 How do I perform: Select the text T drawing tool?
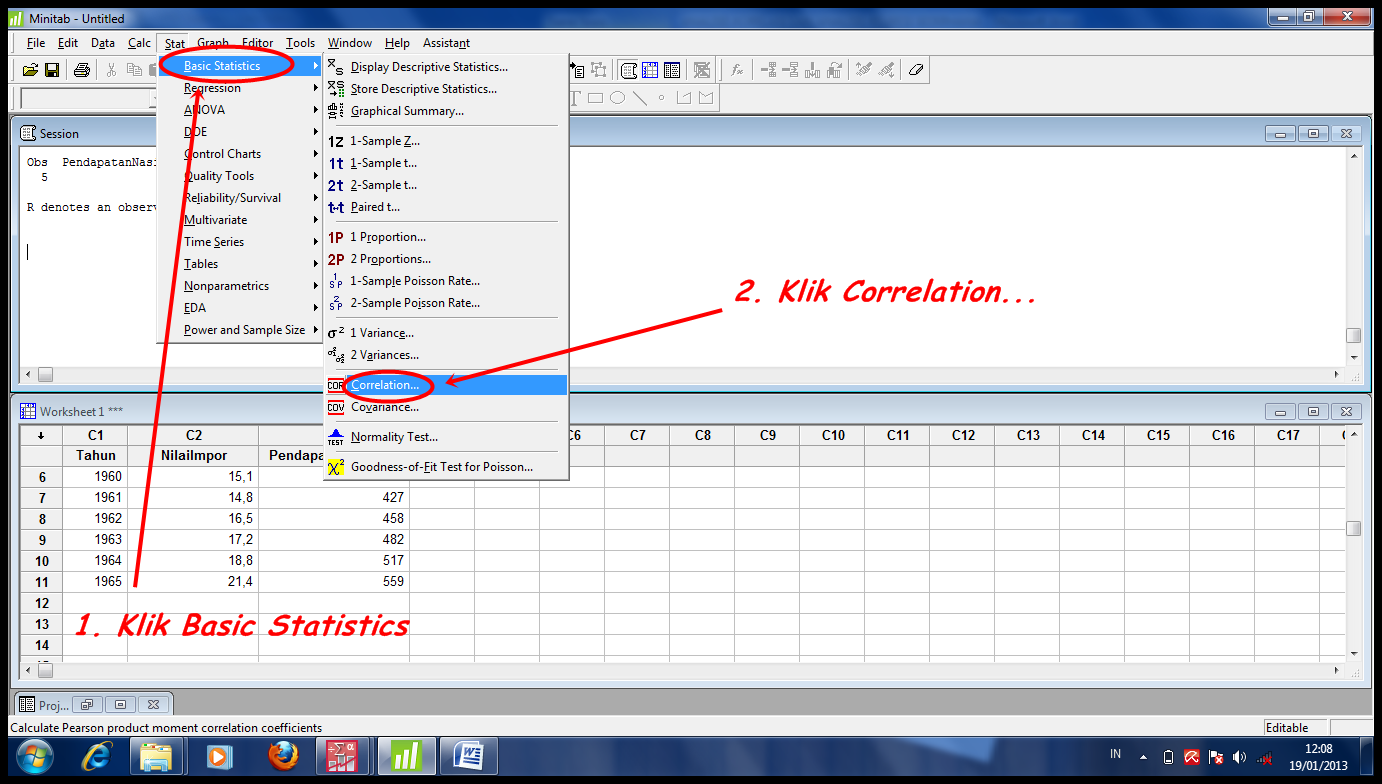pyautogui.click(x=575, y=98)
